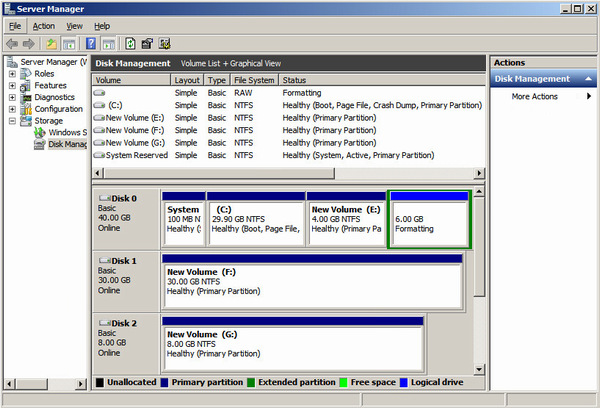The width and height of the screenshot is (600, 408).
Task: Click the Disk 0 drive icon
Action: click(104, 198)
